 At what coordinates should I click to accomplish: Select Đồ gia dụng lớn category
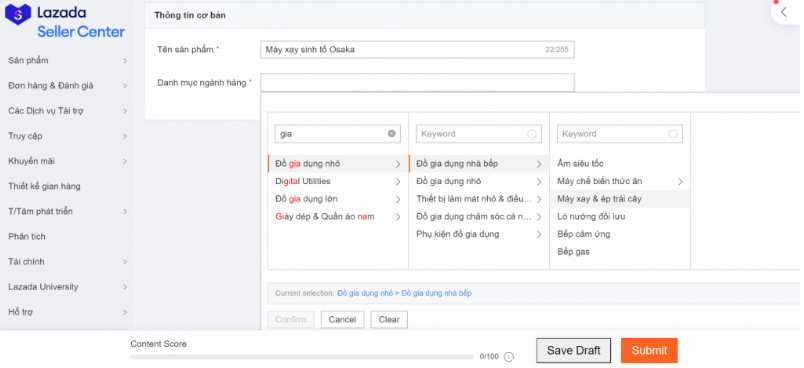[338, 198]
